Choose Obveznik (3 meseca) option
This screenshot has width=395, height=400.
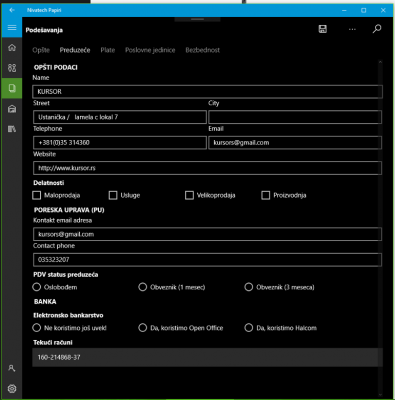coord(249,287)
